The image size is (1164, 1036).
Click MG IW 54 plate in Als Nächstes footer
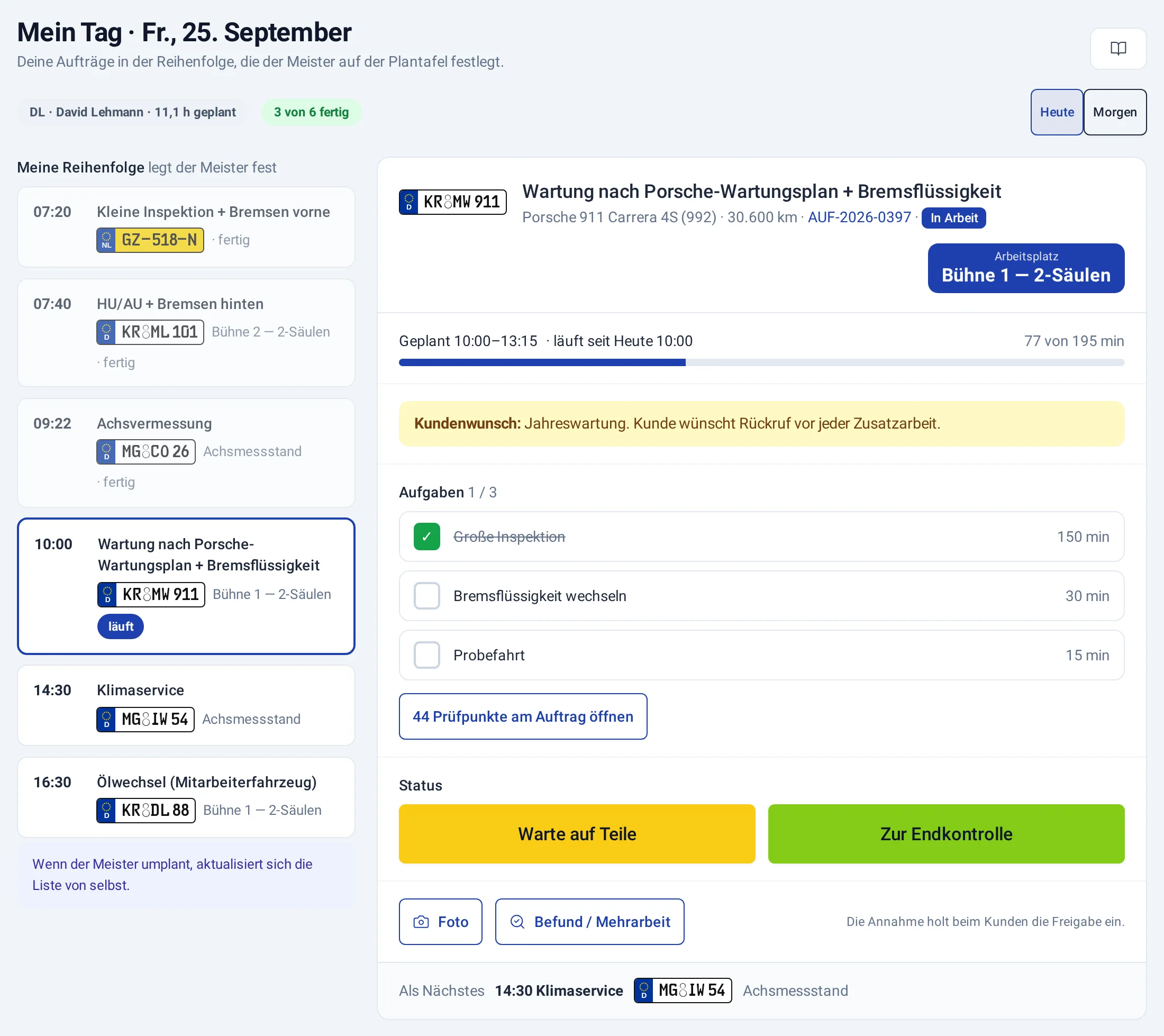tap(682, 990)
